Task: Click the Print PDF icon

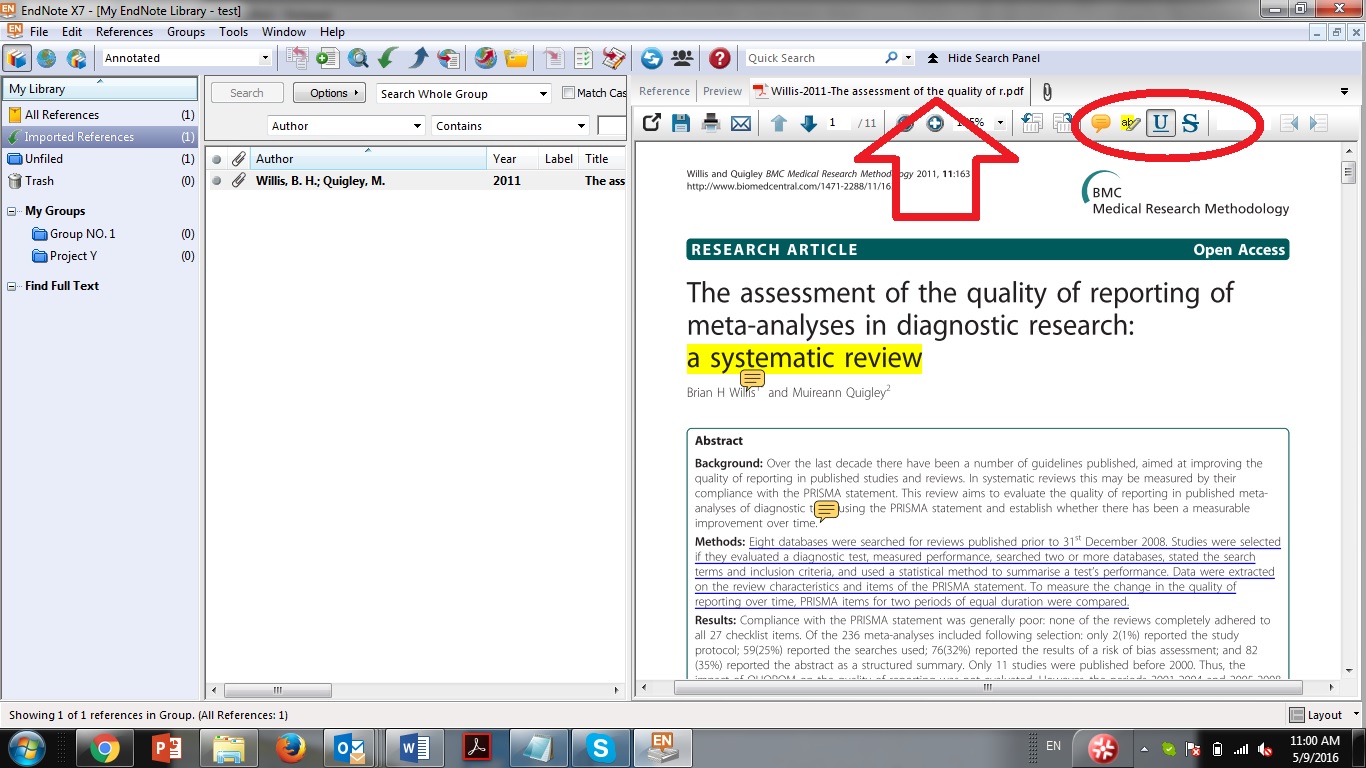Action: (712, 122)
